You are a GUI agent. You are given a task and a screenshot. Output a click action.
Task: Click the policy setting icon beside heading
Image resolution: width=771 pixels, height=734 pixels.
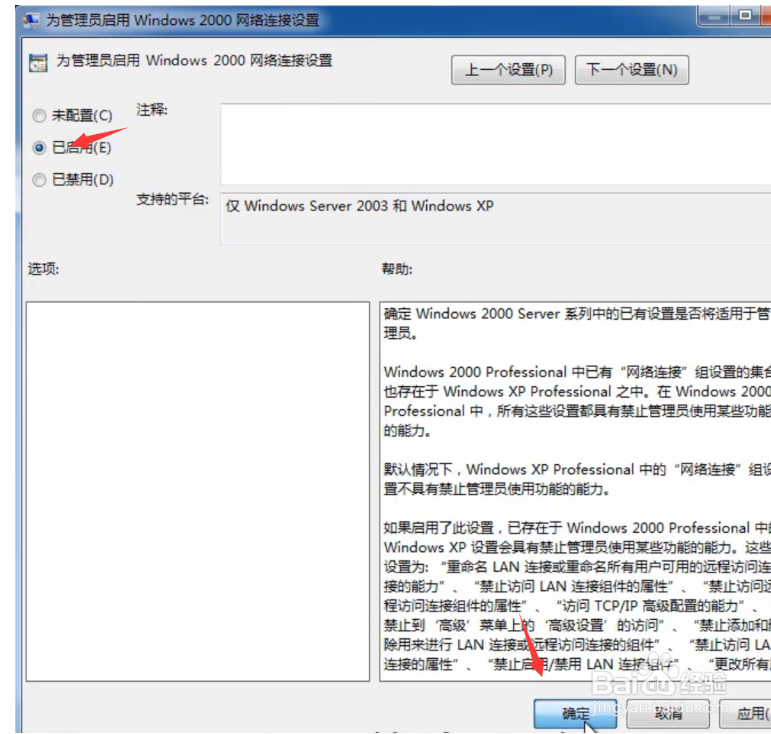(38, 63)
